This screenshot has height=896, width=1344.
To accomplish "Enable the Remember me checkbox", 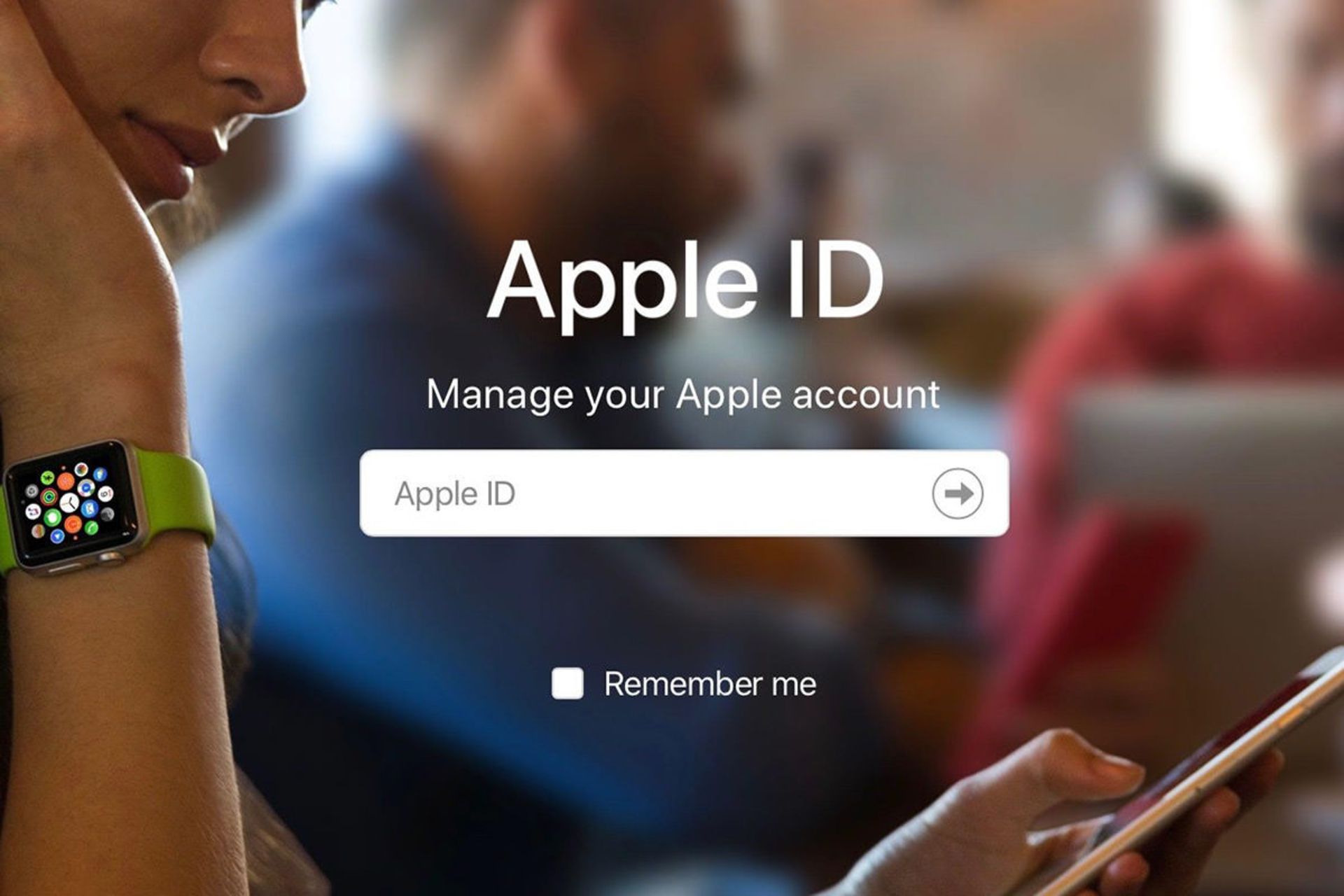I will tap(567, 683).
